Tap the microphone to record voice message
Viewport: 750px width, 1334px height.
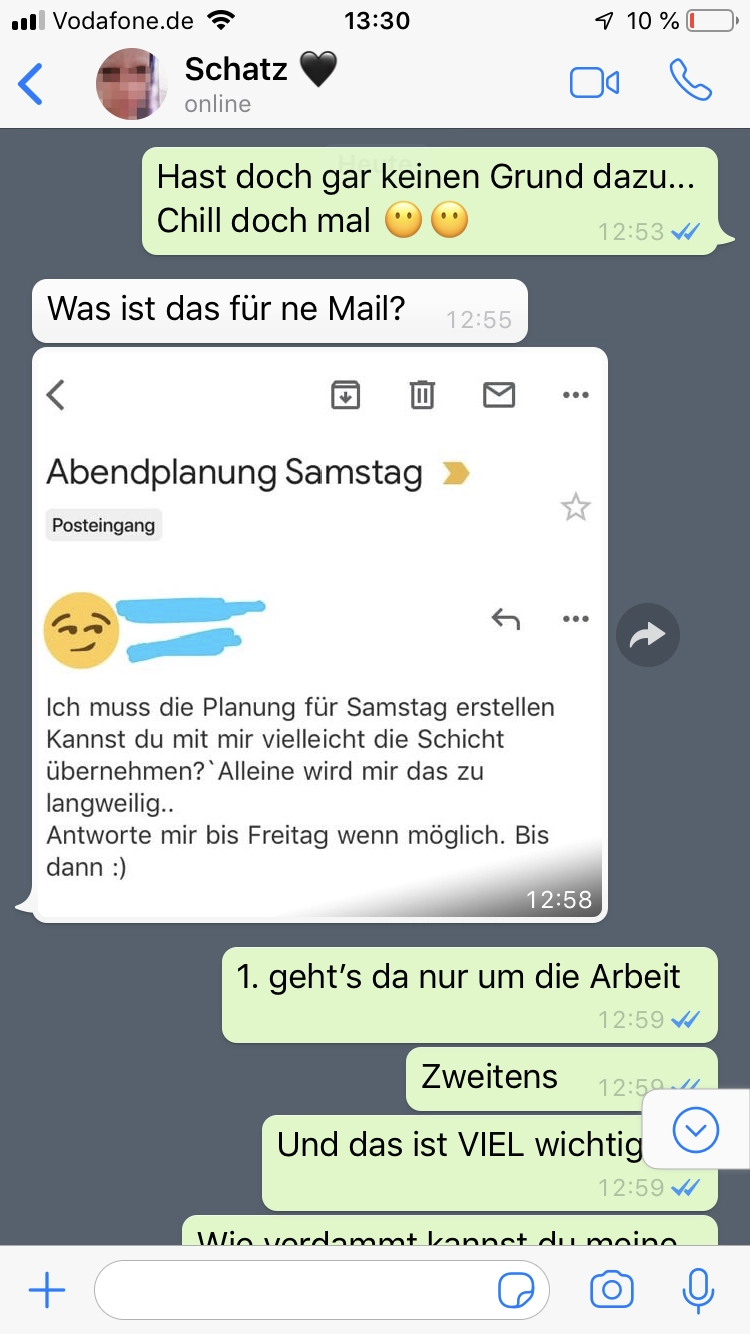698,1290
